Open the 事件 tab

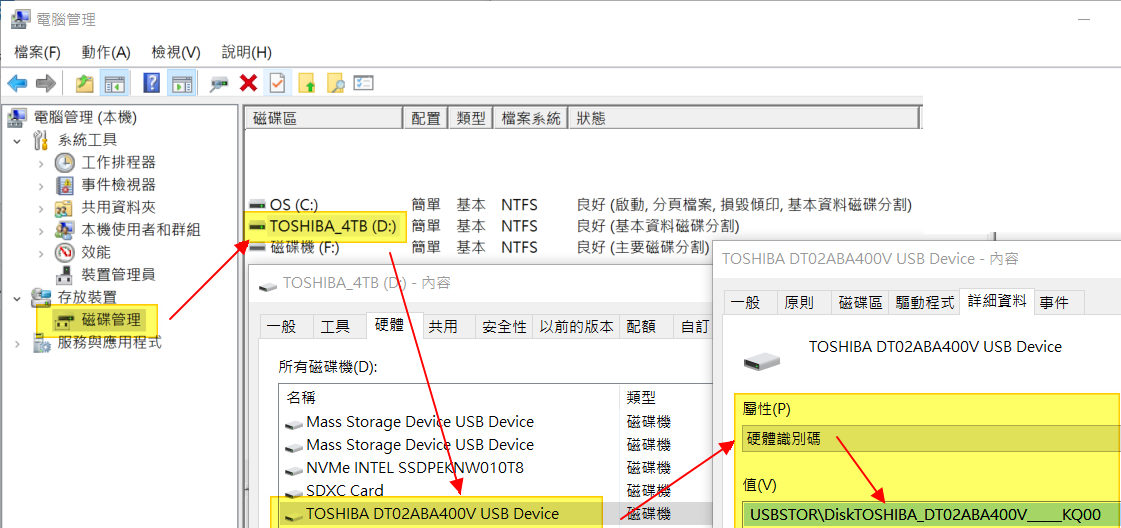pyautogui.click(x=1058, y=302)
